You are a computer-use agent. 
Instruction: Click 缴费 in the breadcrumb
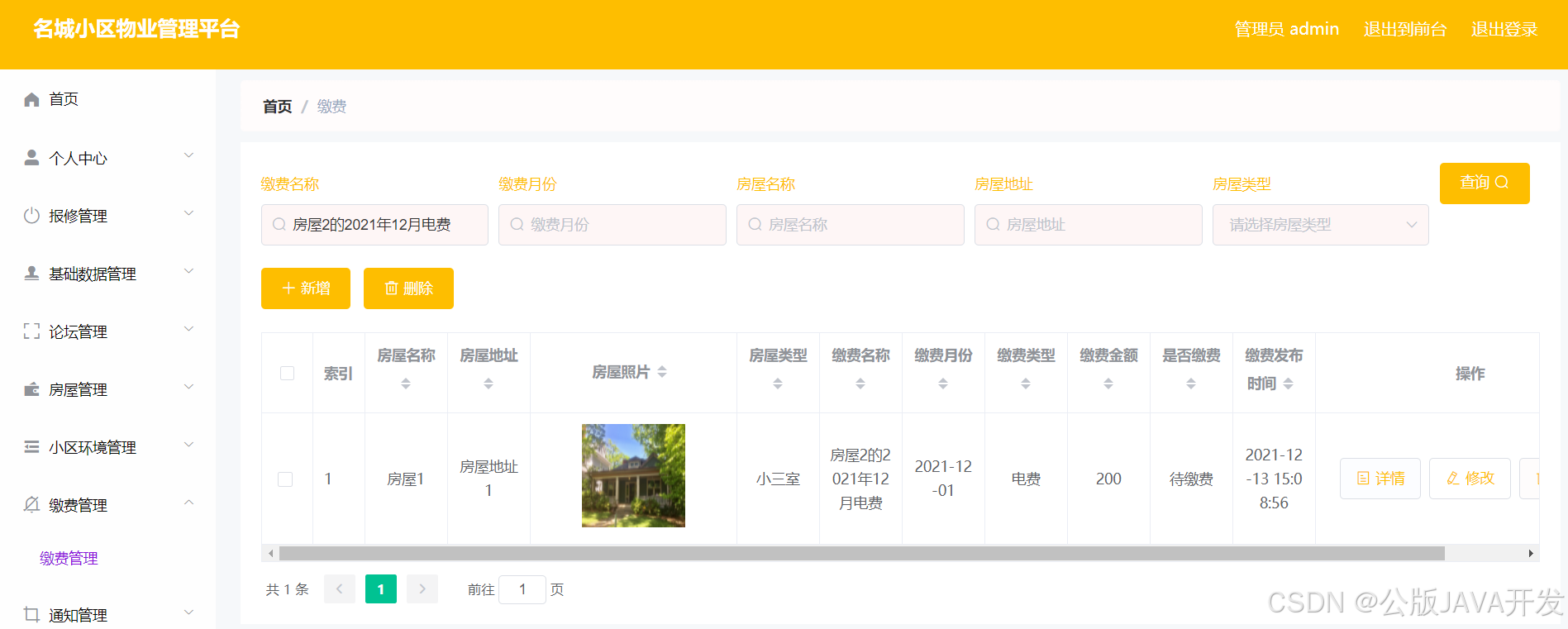[331, 107]
